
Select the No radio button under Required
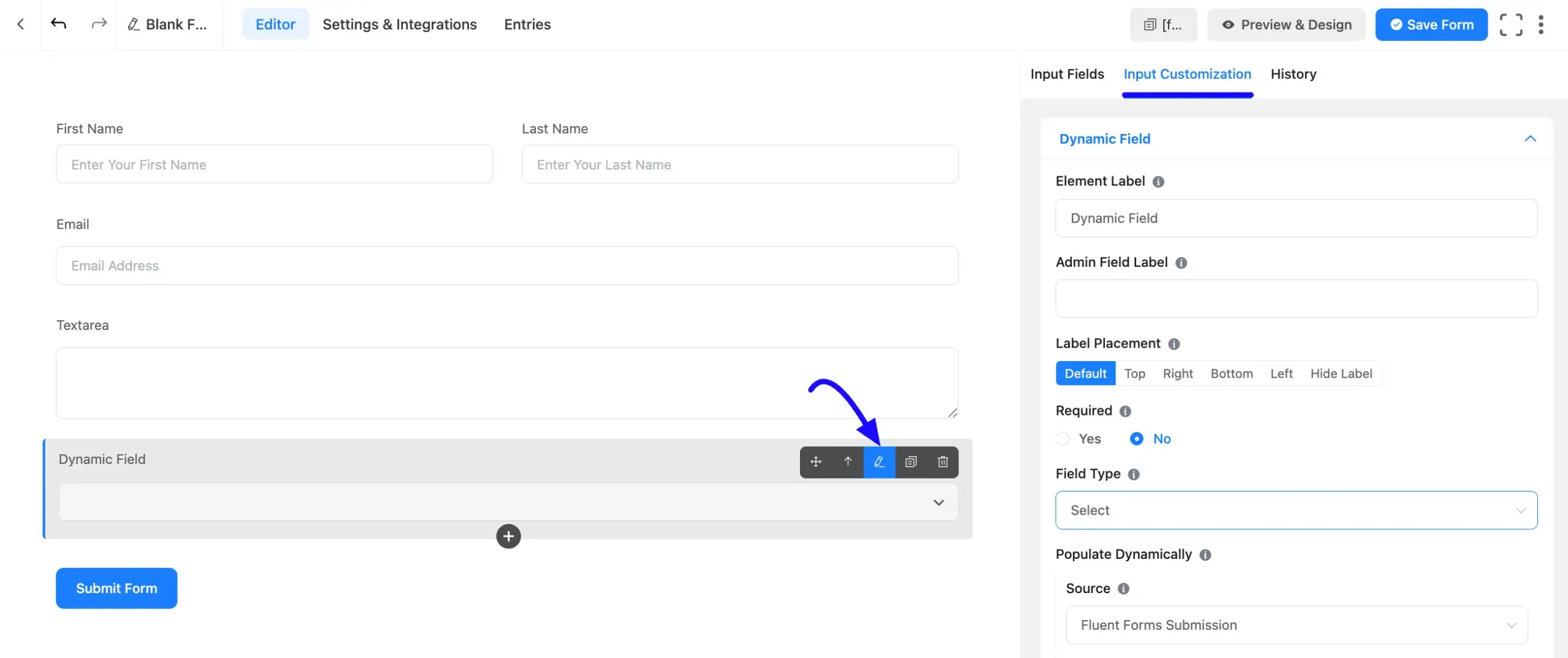pyautogui.click(x=1137, y=439)
